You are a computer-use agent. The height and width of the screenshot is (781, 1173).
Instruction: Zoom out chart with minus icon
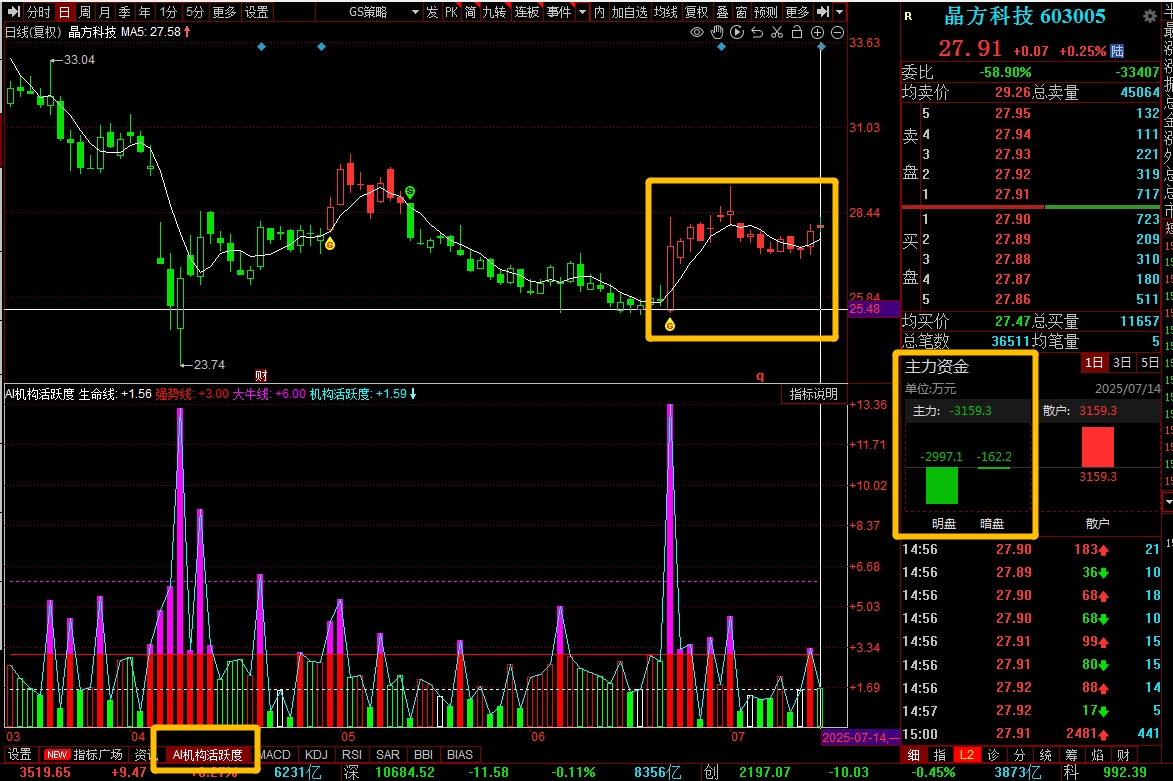tap(838, 32)
